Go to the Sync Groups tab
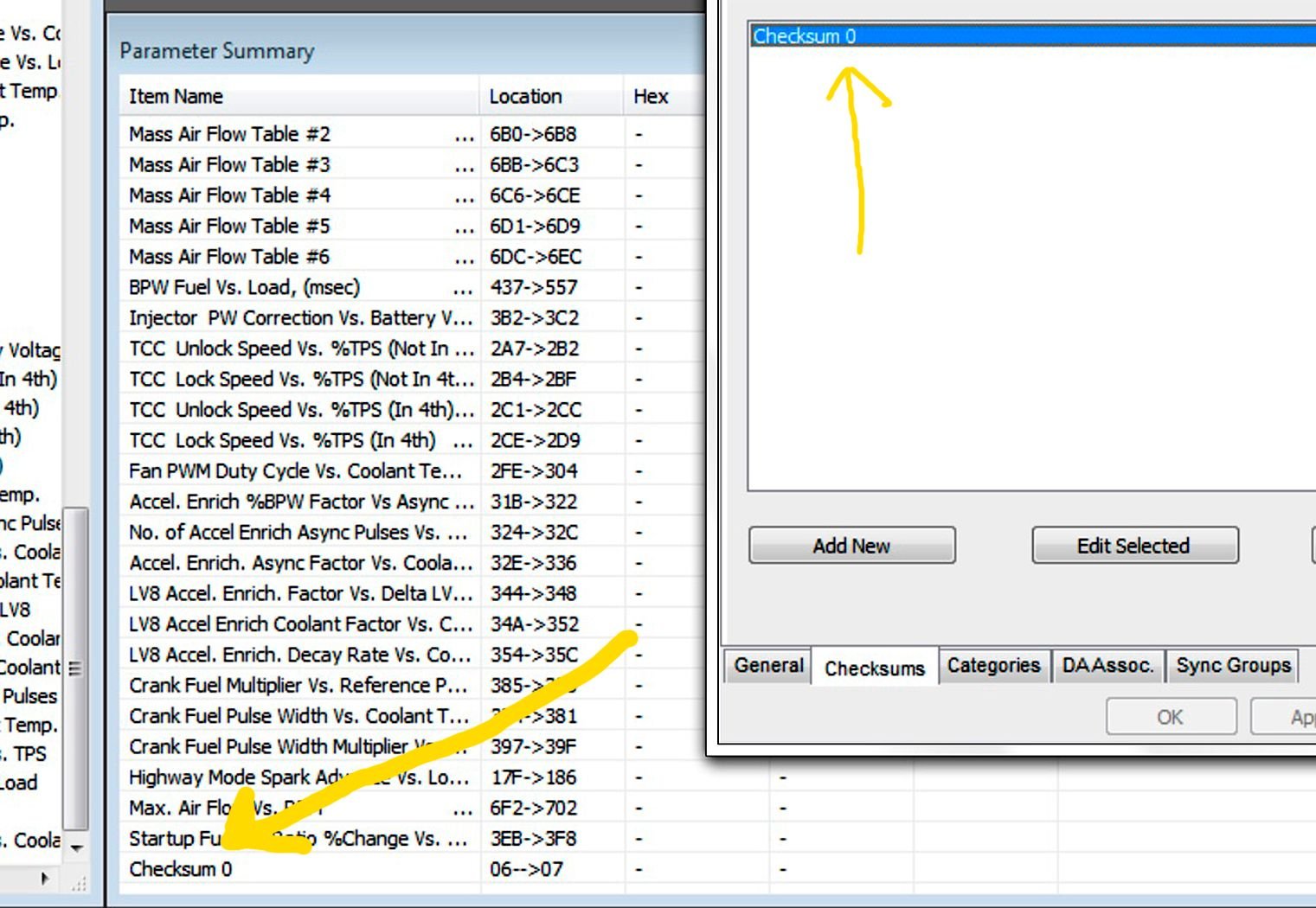 tap(1233, 666)
